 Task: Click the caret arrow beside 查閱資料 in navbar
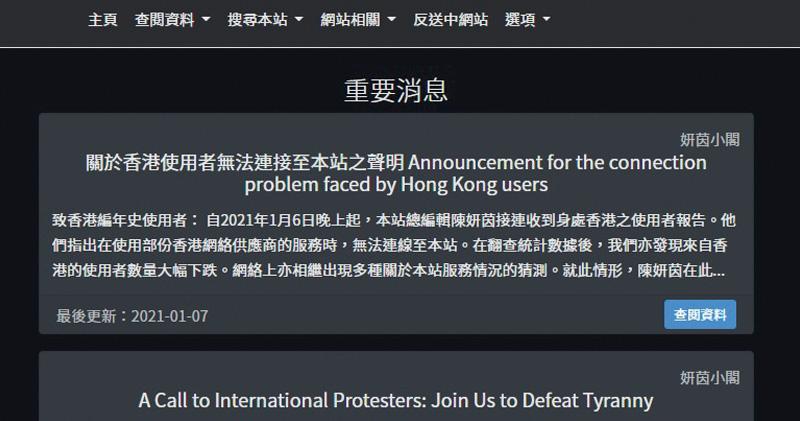click(205, 20)
